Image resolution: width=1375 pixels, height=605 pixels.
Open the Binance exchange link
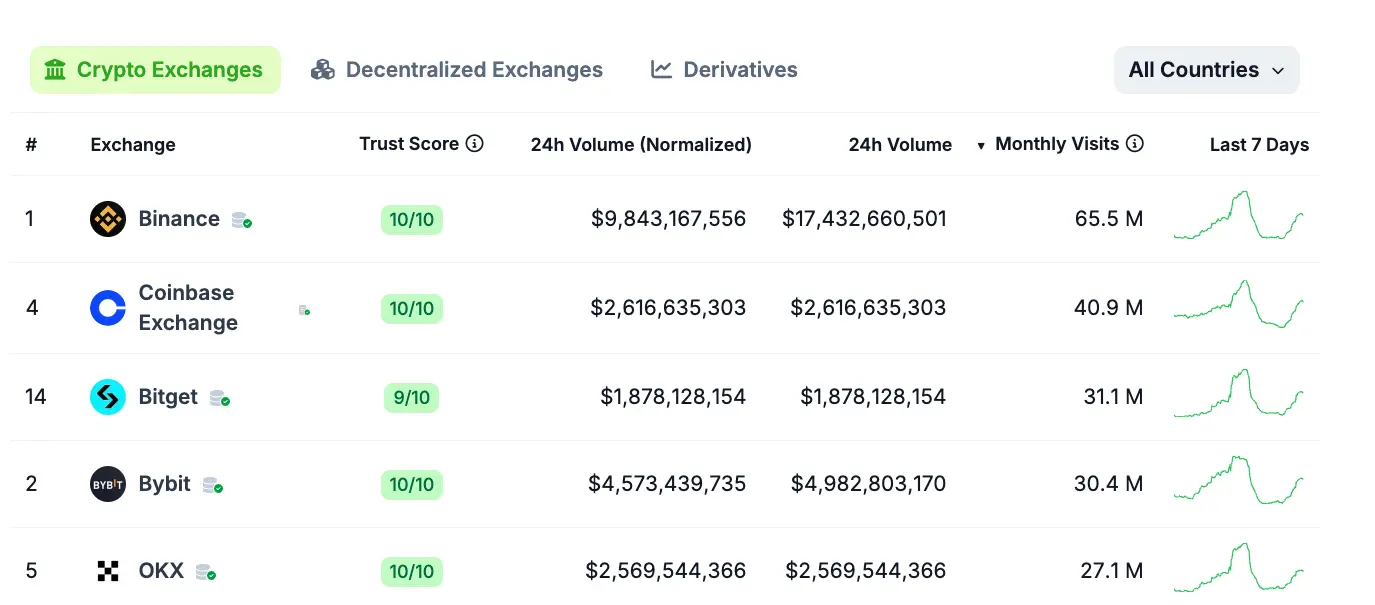[179, 218]
